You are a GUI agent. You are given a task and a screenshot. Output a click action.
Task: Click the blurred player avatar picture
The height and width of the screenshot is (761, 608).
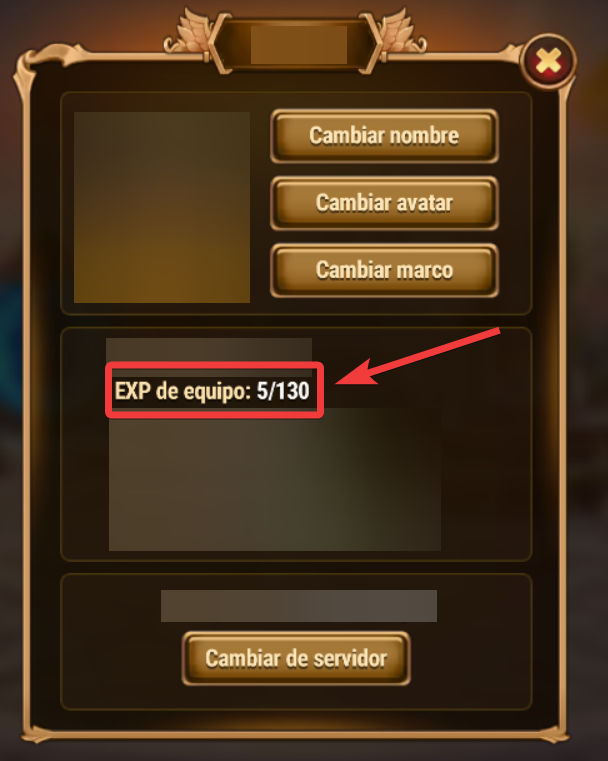click(162, 207)
